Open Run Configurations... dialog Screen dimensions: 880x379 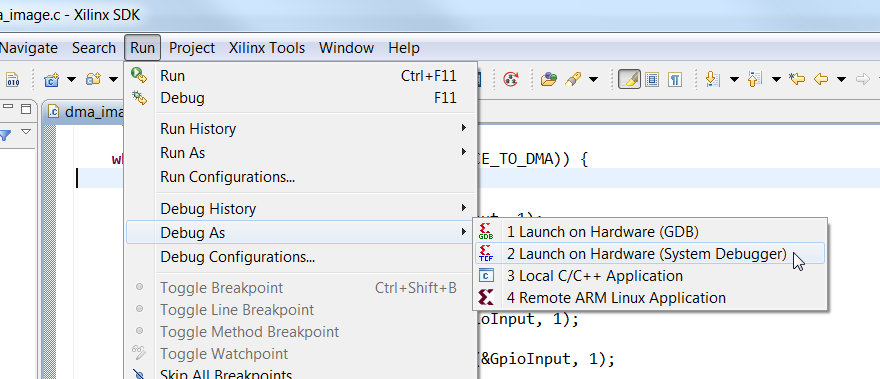pos(301,177)
